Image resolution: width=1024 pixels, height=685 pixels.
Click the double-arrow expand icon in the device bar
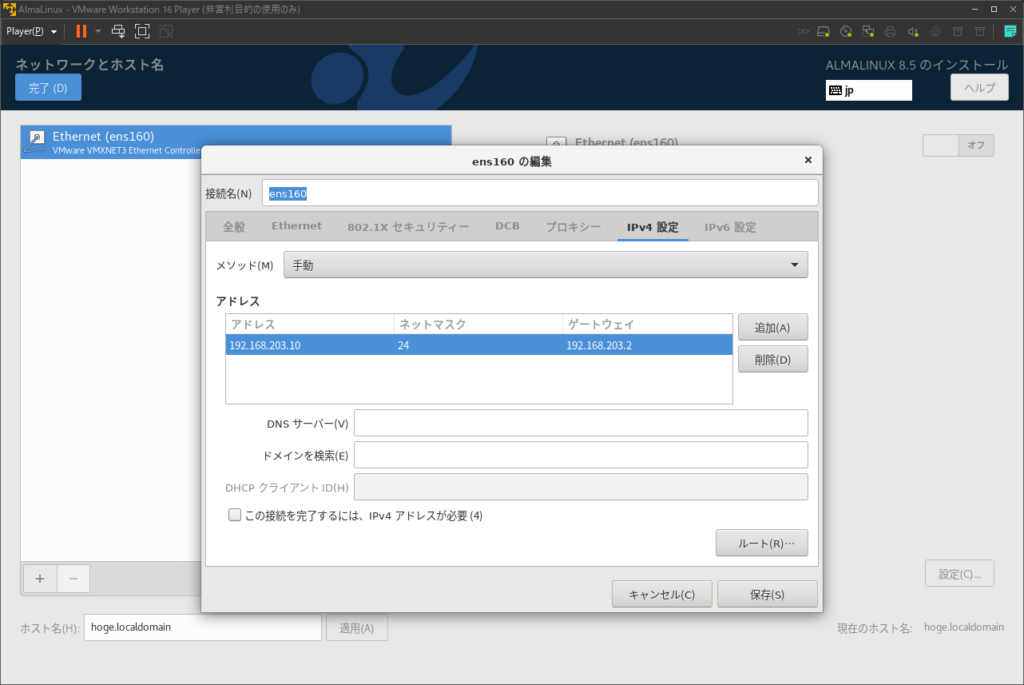click(x=803, y=31)
